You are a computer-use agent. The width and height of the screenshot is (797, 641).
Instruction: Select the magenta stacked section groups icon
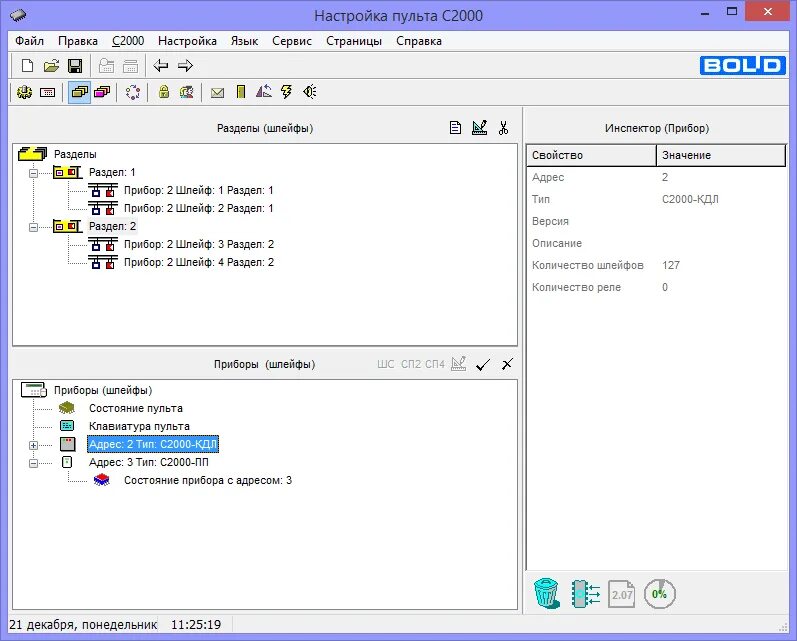[x=102, y=92]
